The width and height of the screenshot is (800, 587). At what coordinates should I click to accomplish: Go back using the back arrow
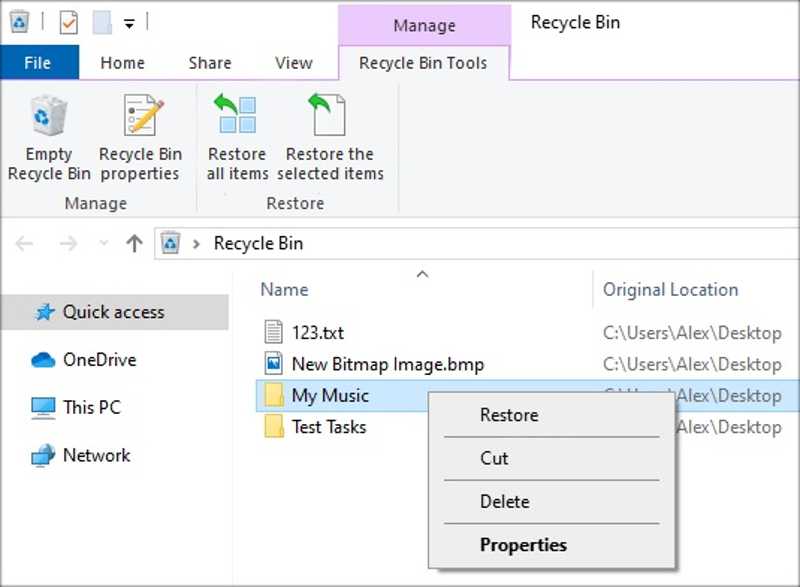[x=24, y=244]
